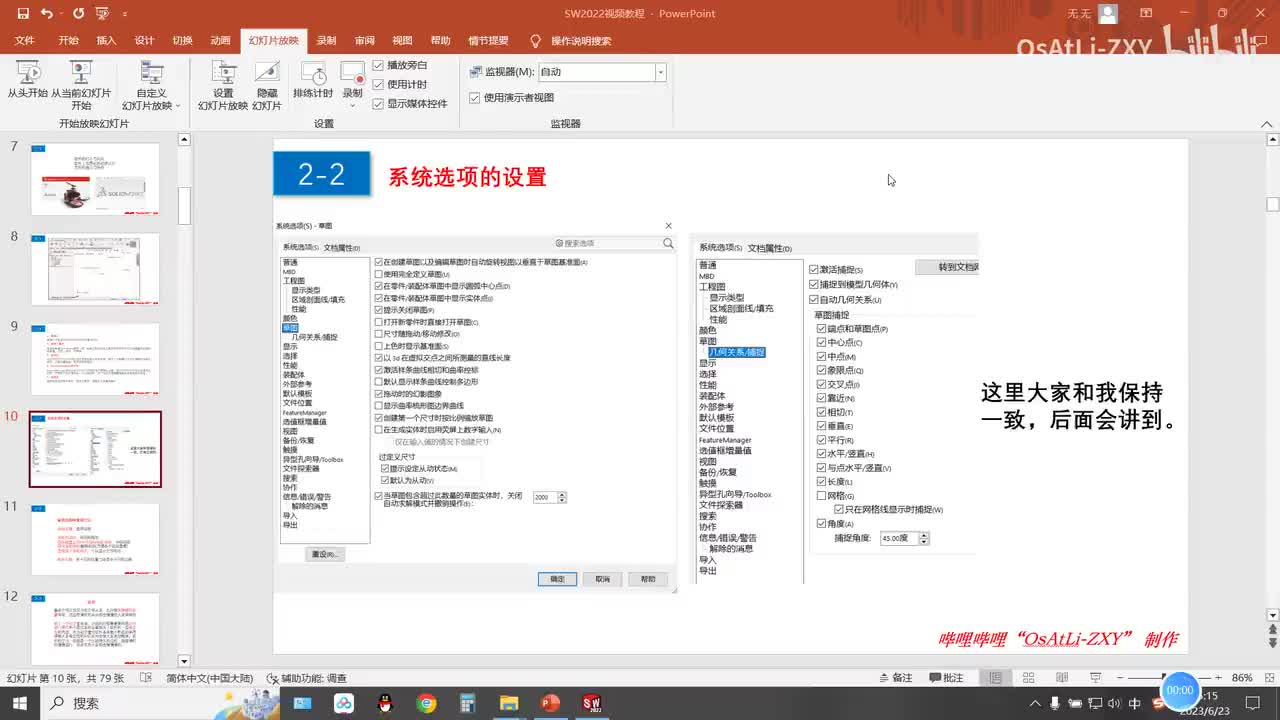Image resolution: width=1280 pixels, height=720 pixels.
Task: Switch to Normal view icon in status bar
Action: click(995, 678)
